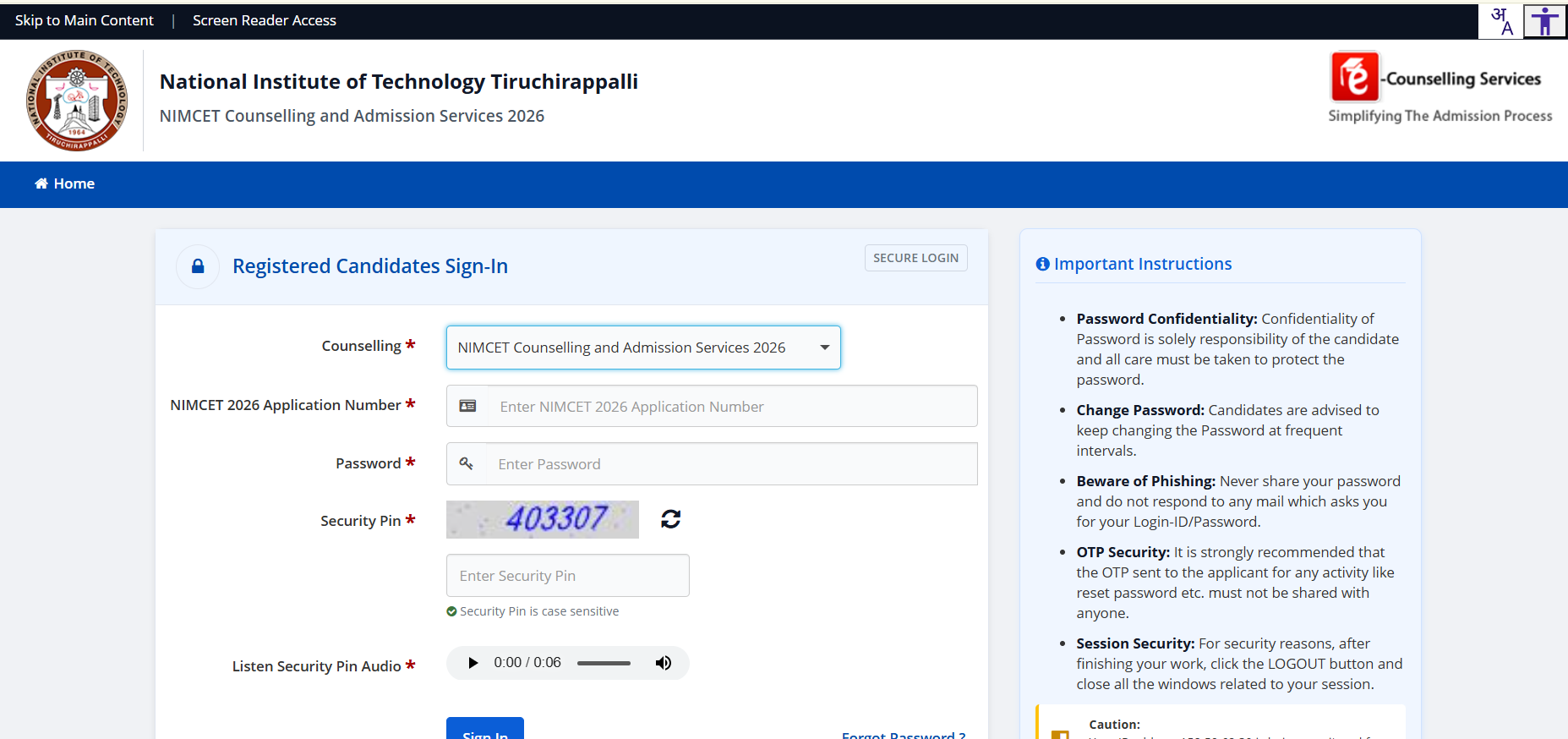Click 'Simplifying The Admission Process' tagline
This screenshot has width=1568, height=739.
point(1440,116)
